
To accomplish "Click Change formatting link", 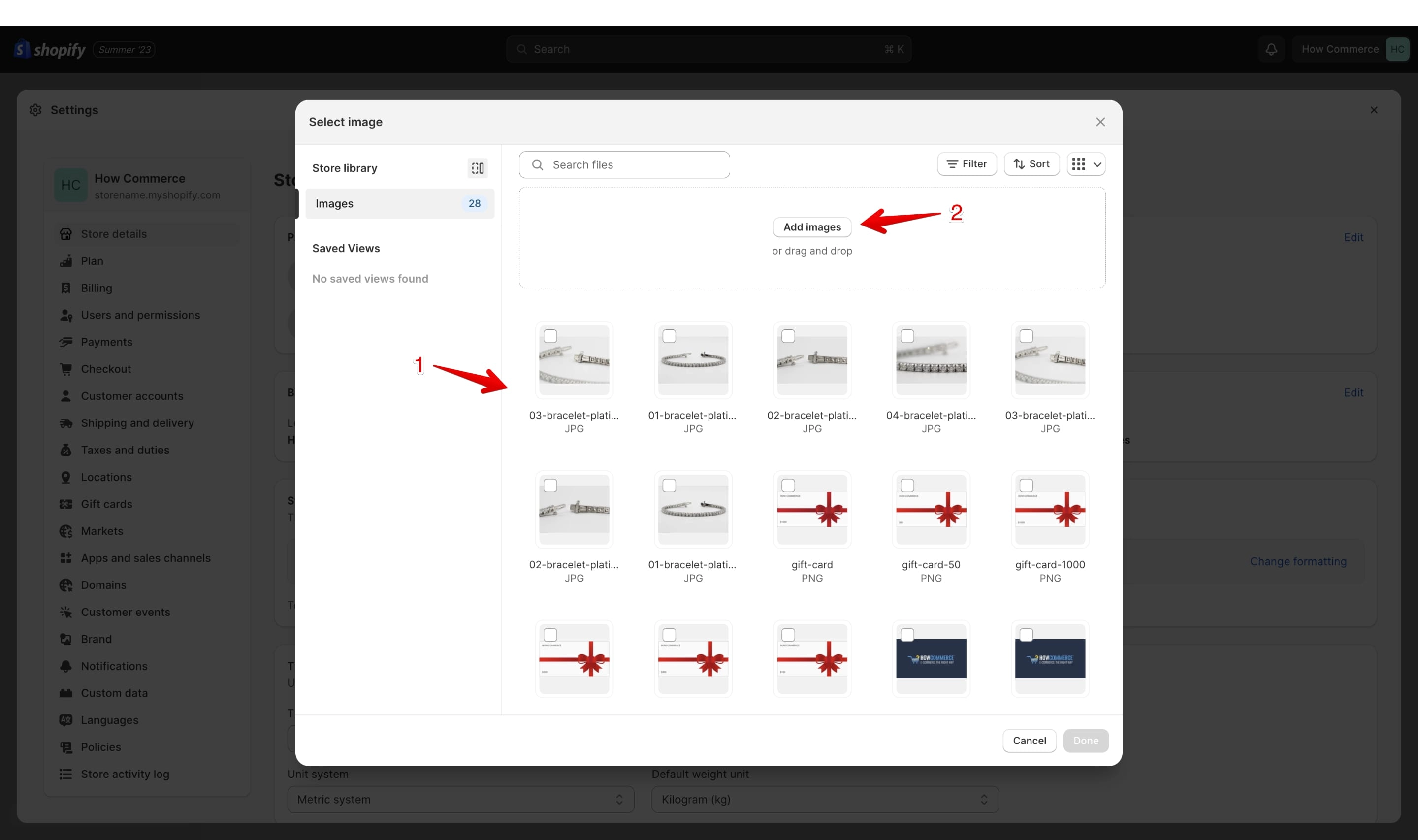I will (x=1298, y=561).
